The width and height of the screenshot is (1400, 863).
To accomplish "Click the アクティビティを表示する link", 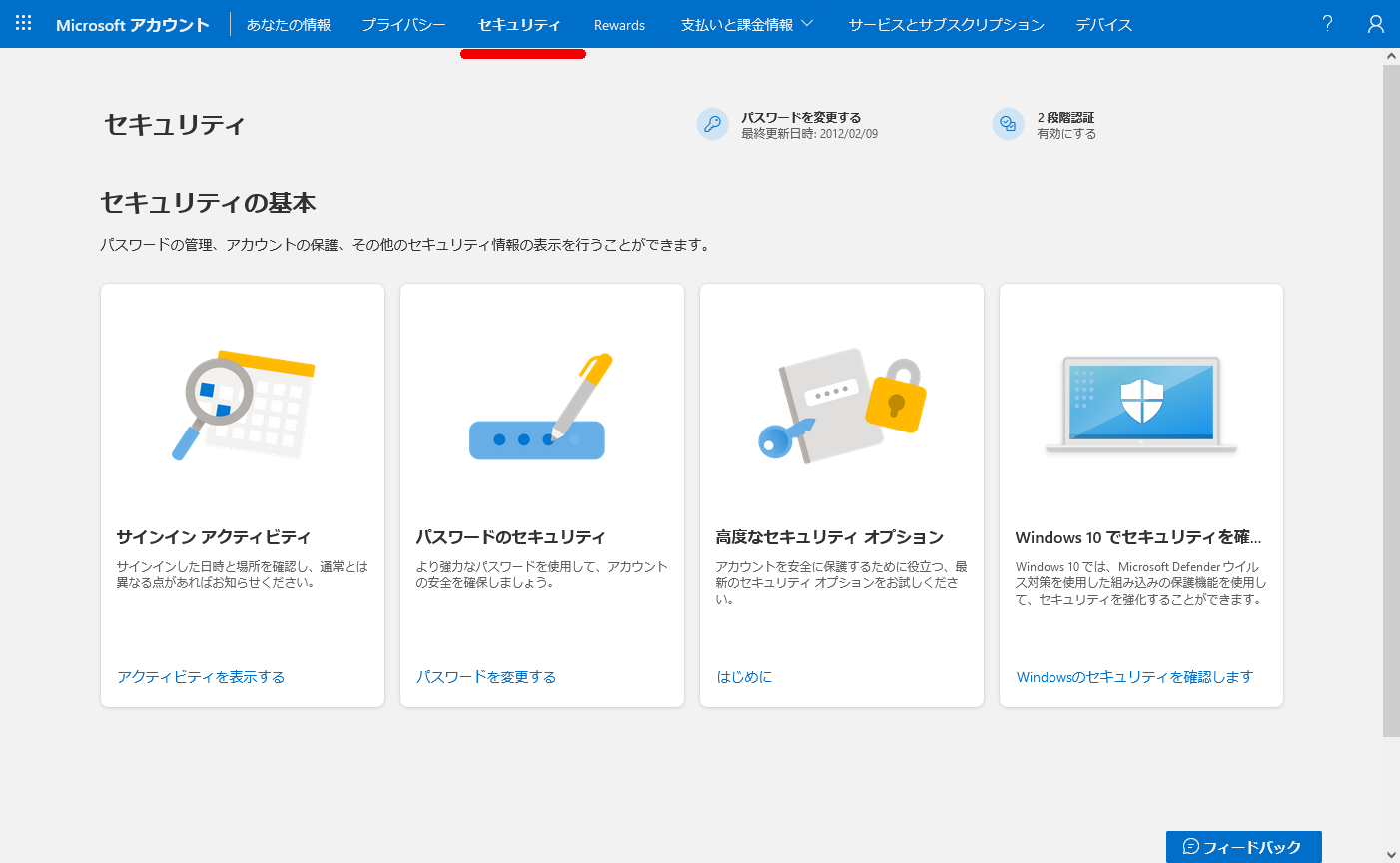I will 201,677.
